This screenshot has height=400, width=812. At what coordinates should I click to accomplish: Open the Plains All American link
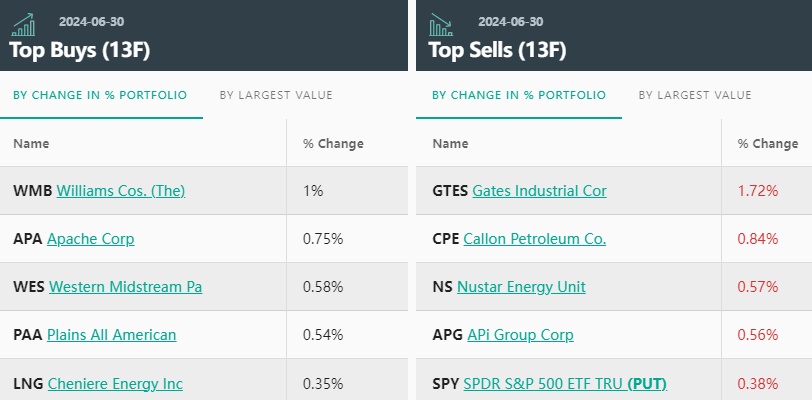[x=111, y=334]
